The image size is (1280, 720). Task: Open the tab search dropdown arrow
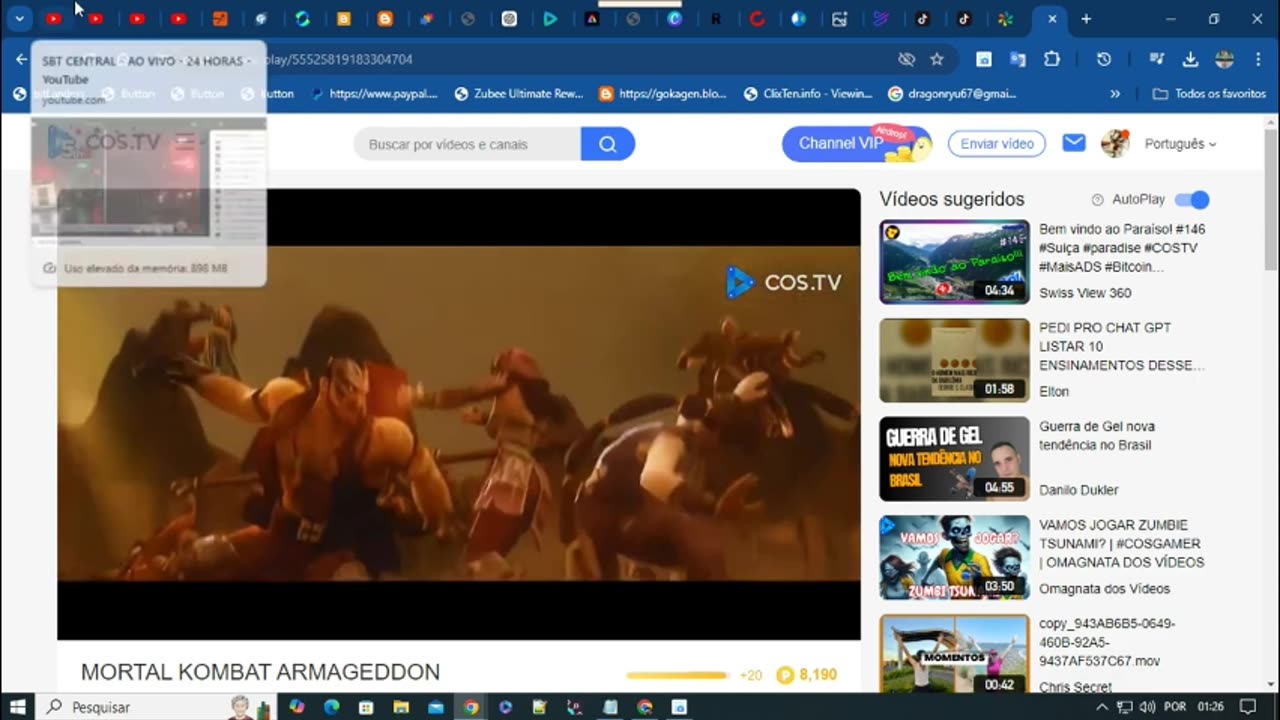click(19, 18)
